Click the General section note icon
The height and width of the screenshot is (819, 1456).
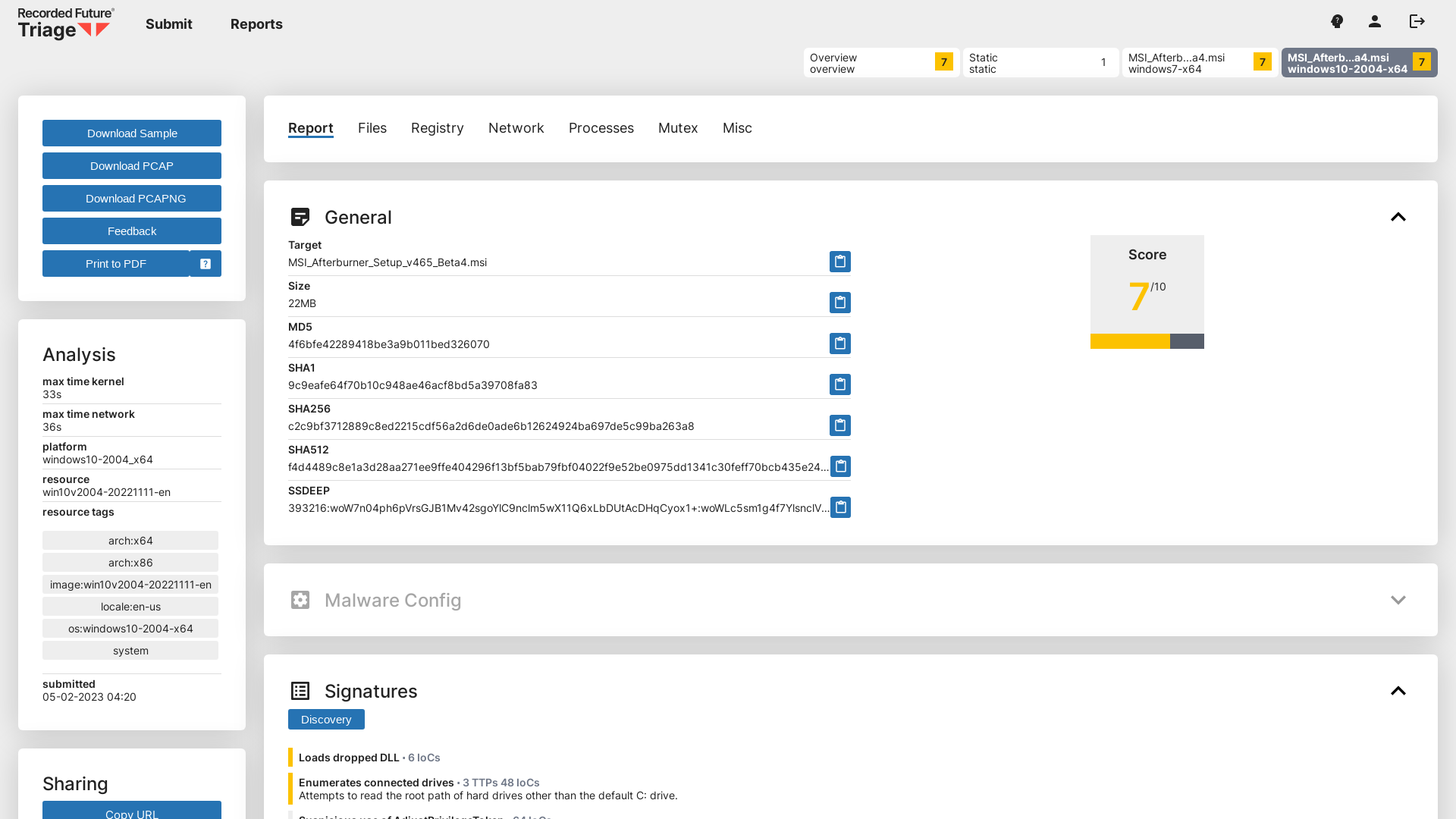300,217
